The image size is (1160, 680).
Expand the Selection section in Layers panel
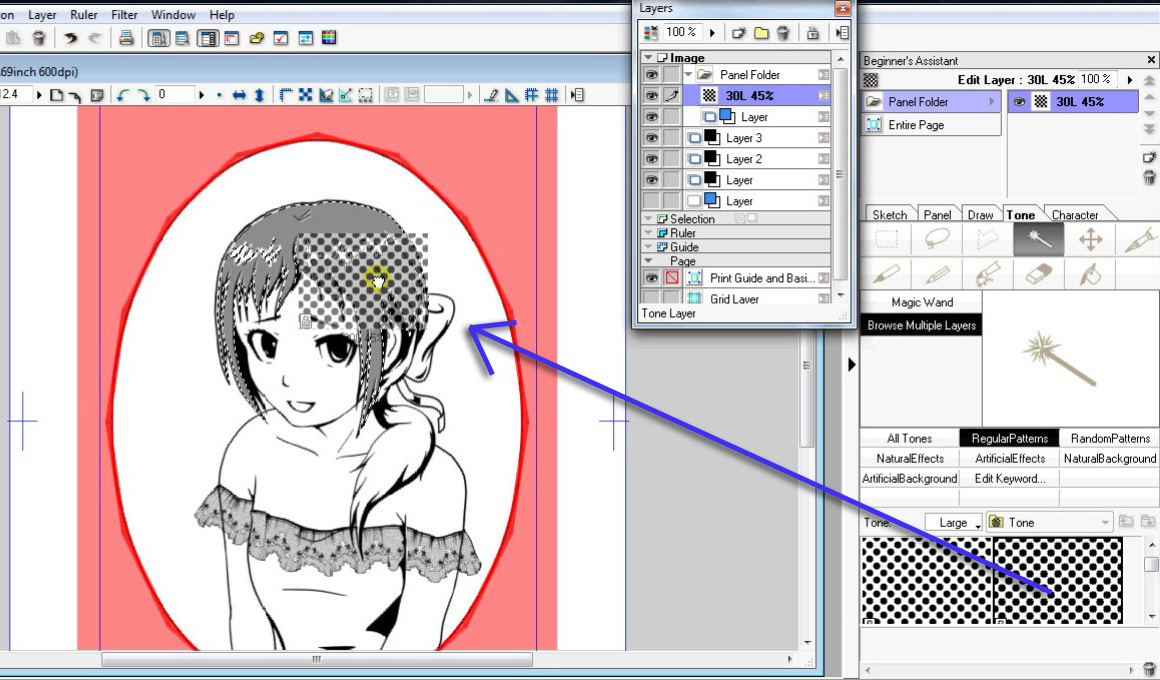[x=648, y=219]
